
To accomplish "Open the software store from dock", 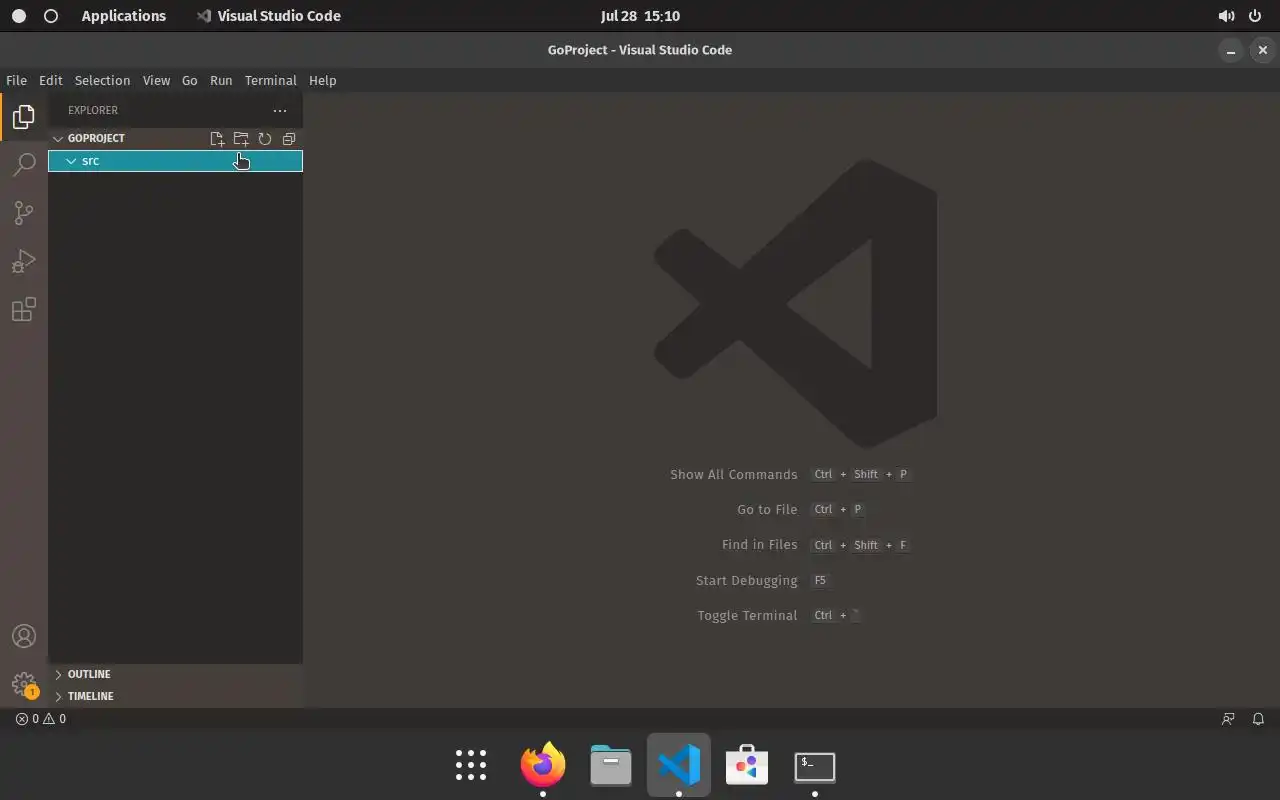I will point(747,766).
